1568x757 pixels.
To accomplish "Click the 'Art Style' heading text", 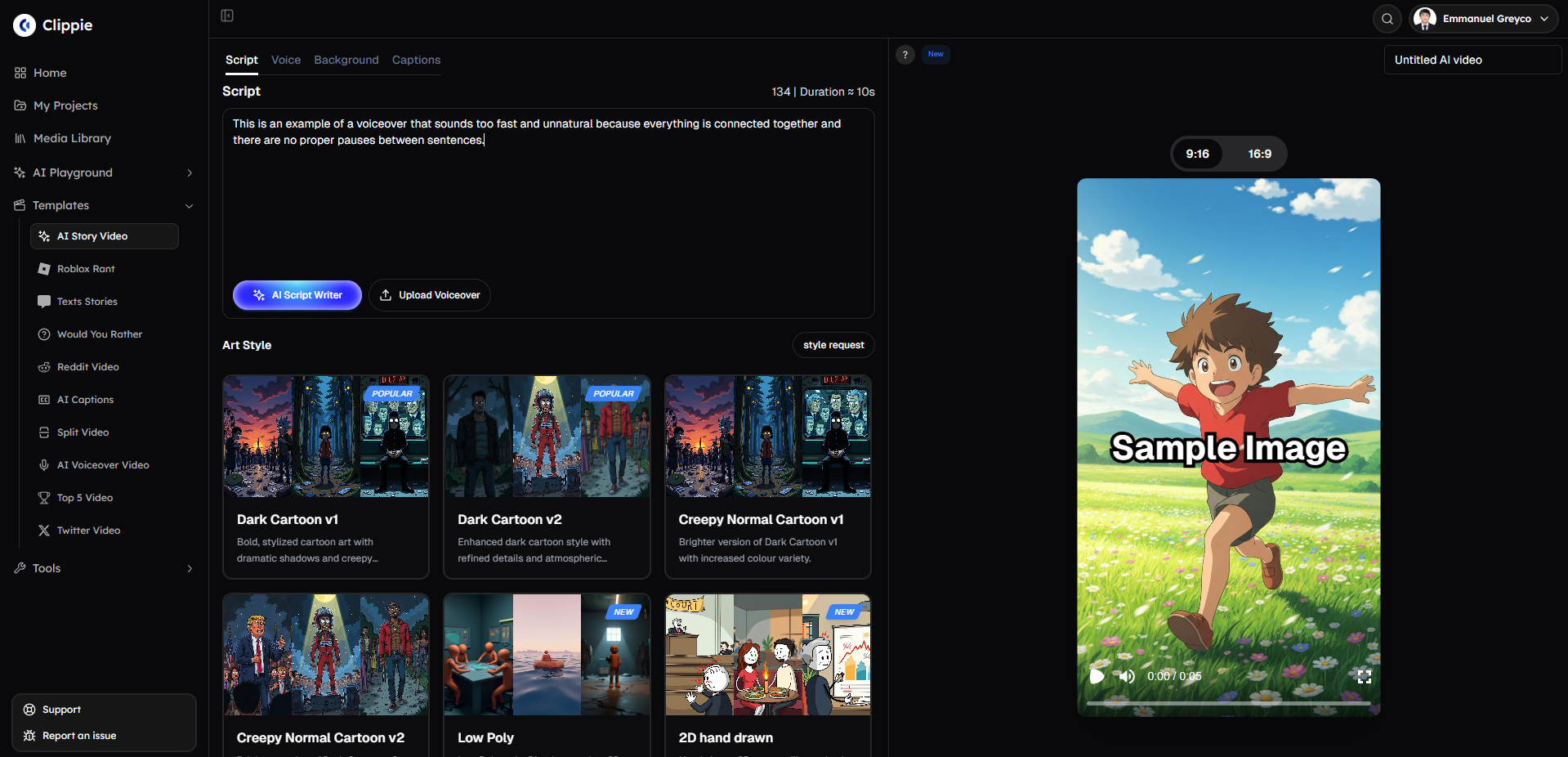I will (247, 345).
